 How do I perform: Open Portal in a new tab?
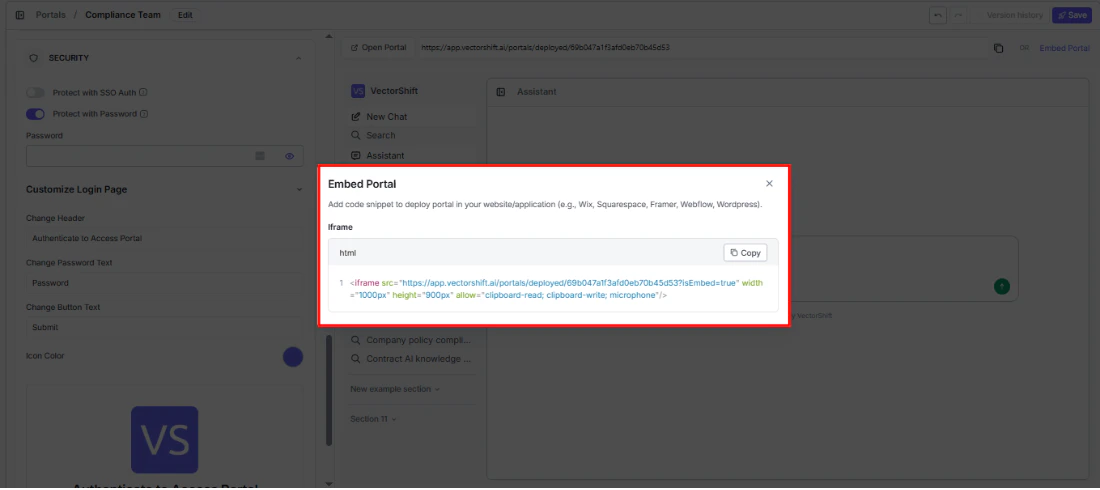378,48
